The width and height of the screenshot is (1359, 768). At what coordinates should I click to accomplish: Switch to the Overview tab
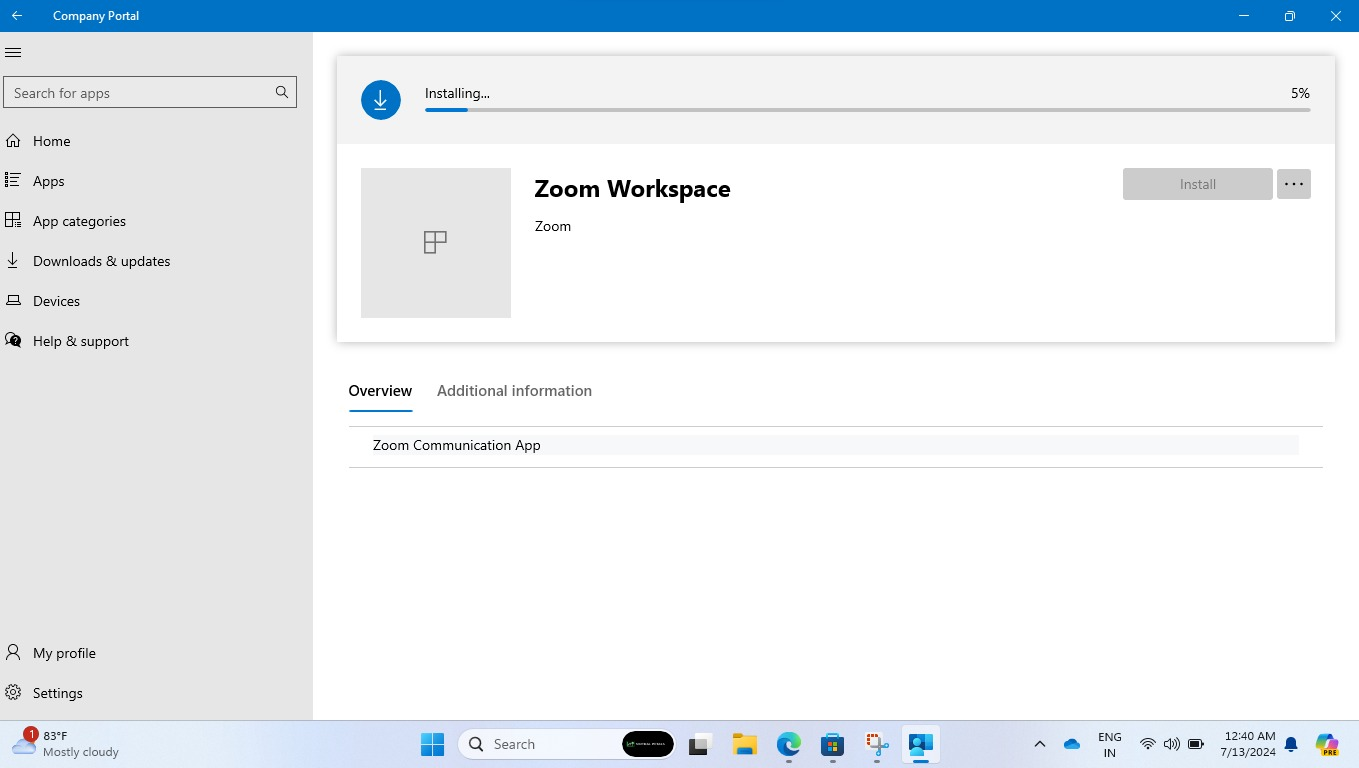point(380,391)
